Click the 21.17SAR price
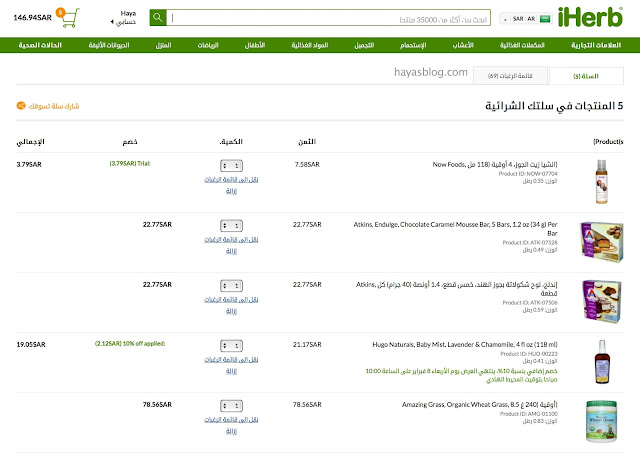The image size is (640, 453). point(307,344)
